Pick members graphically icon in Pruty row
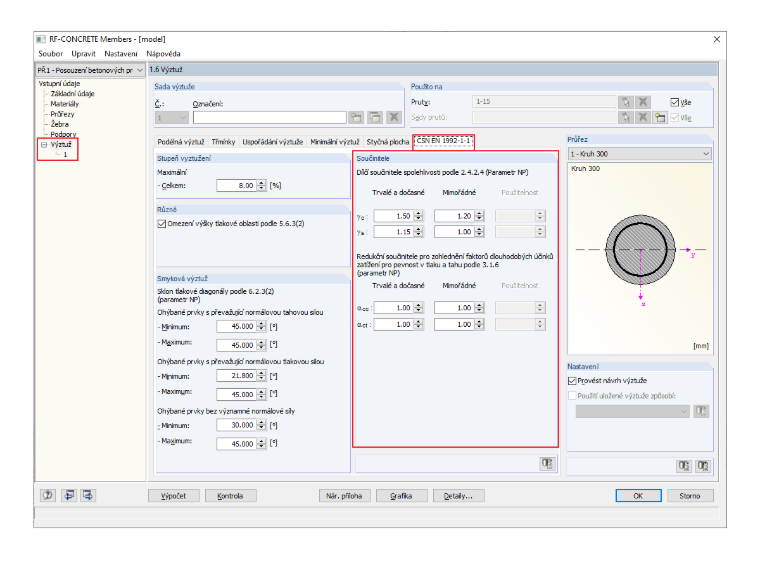Screen dimensions: 760x570 tap(625, 102)
